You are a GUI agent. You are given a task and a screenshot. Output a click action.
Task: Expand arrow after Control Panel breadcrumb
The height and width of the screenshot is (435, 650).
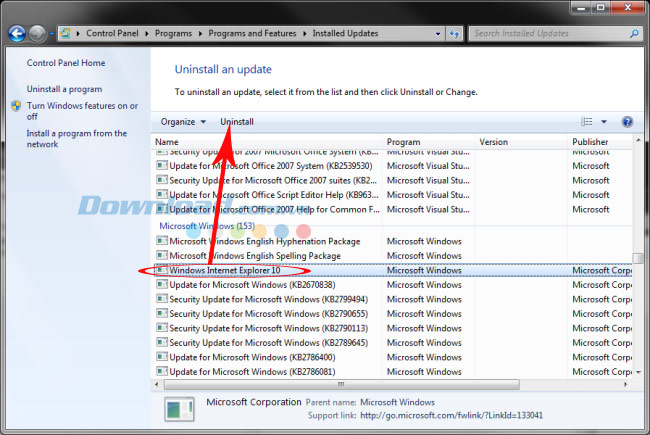click(146, 34)
